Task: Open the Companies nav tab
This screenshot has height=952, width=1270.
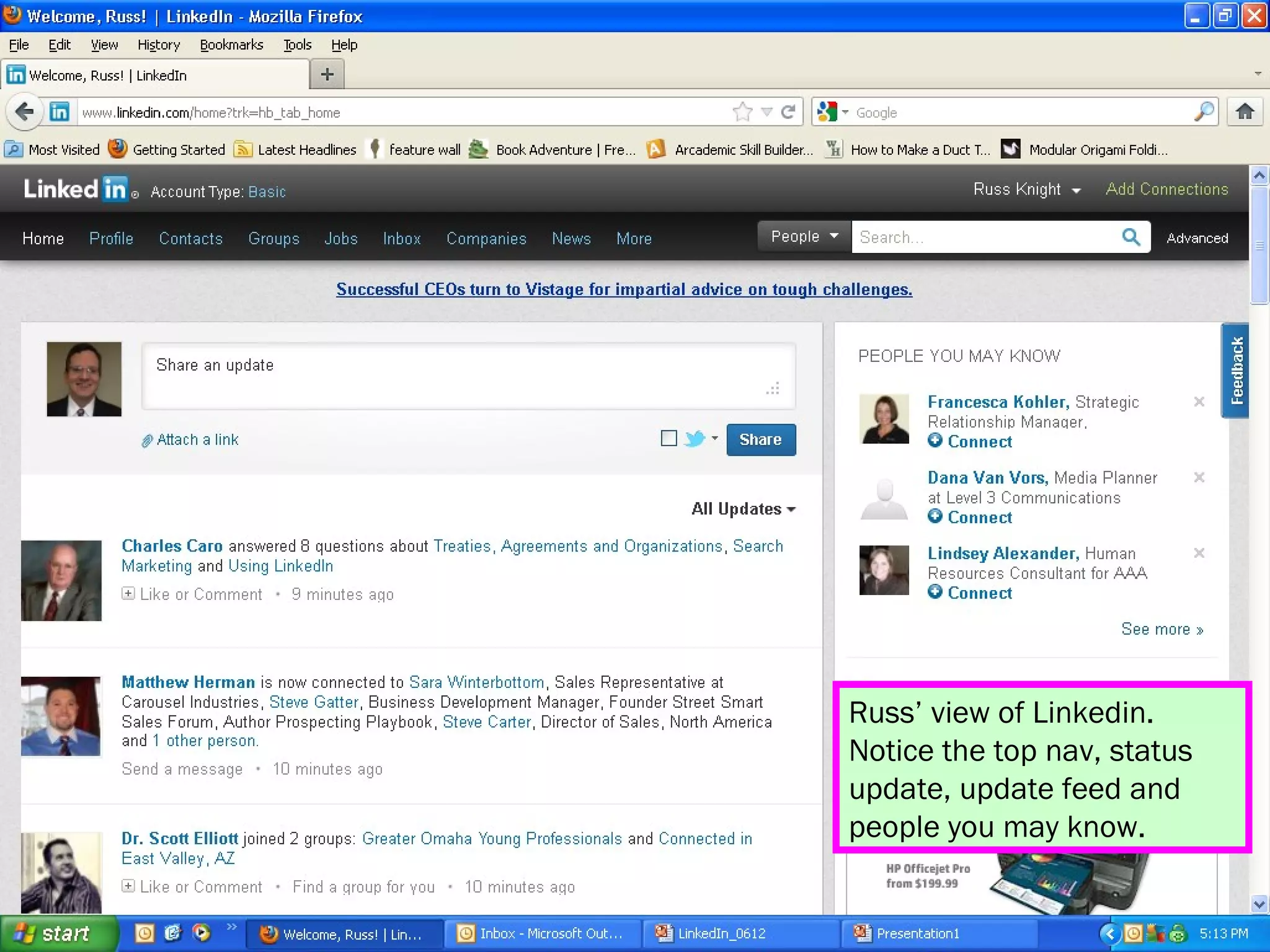Action: point(486,238)
